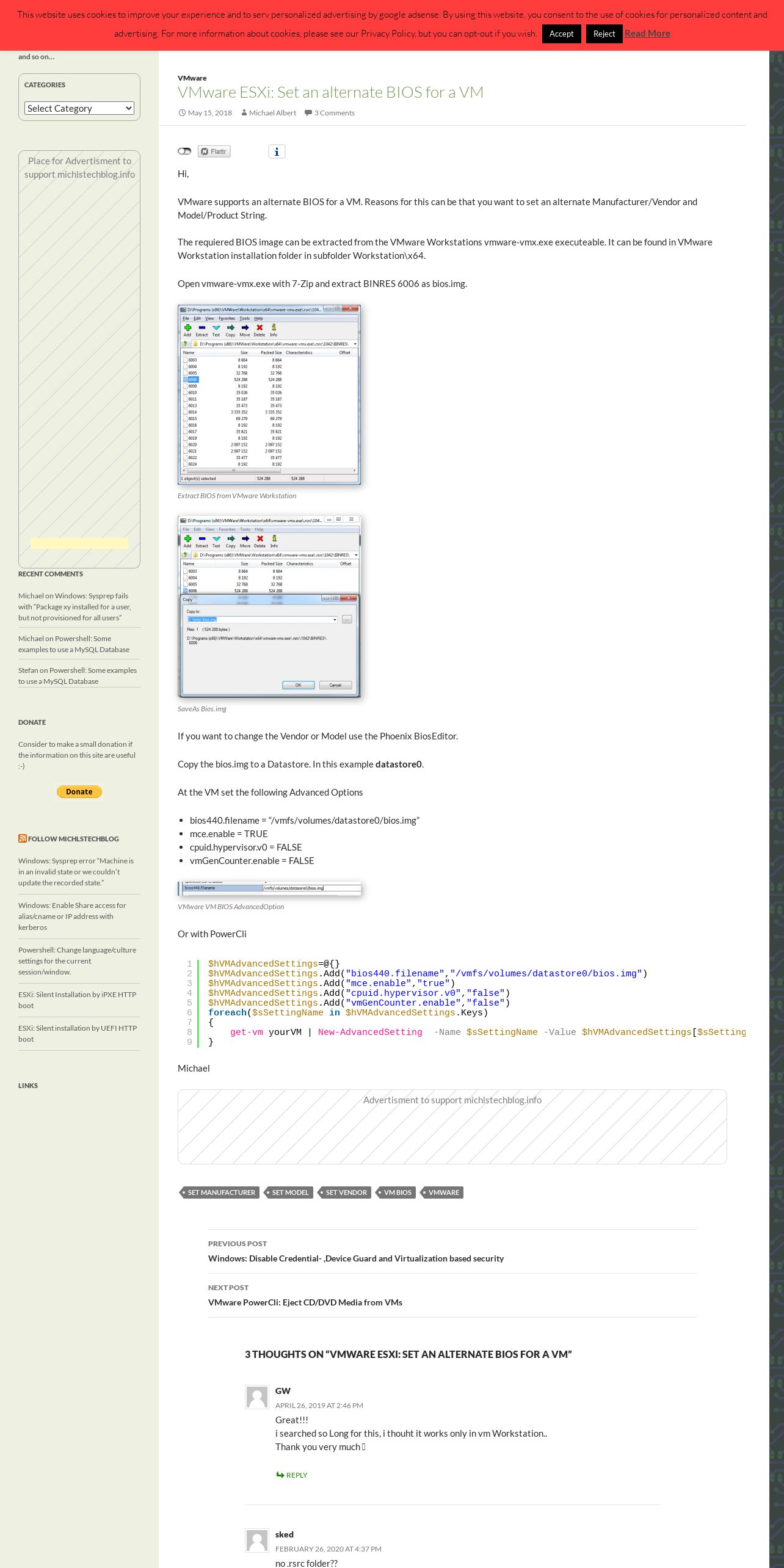Select the SET MANUFACTURER tag
The width and height of the screenshot is (784, 1568).
coord(220,1192)
